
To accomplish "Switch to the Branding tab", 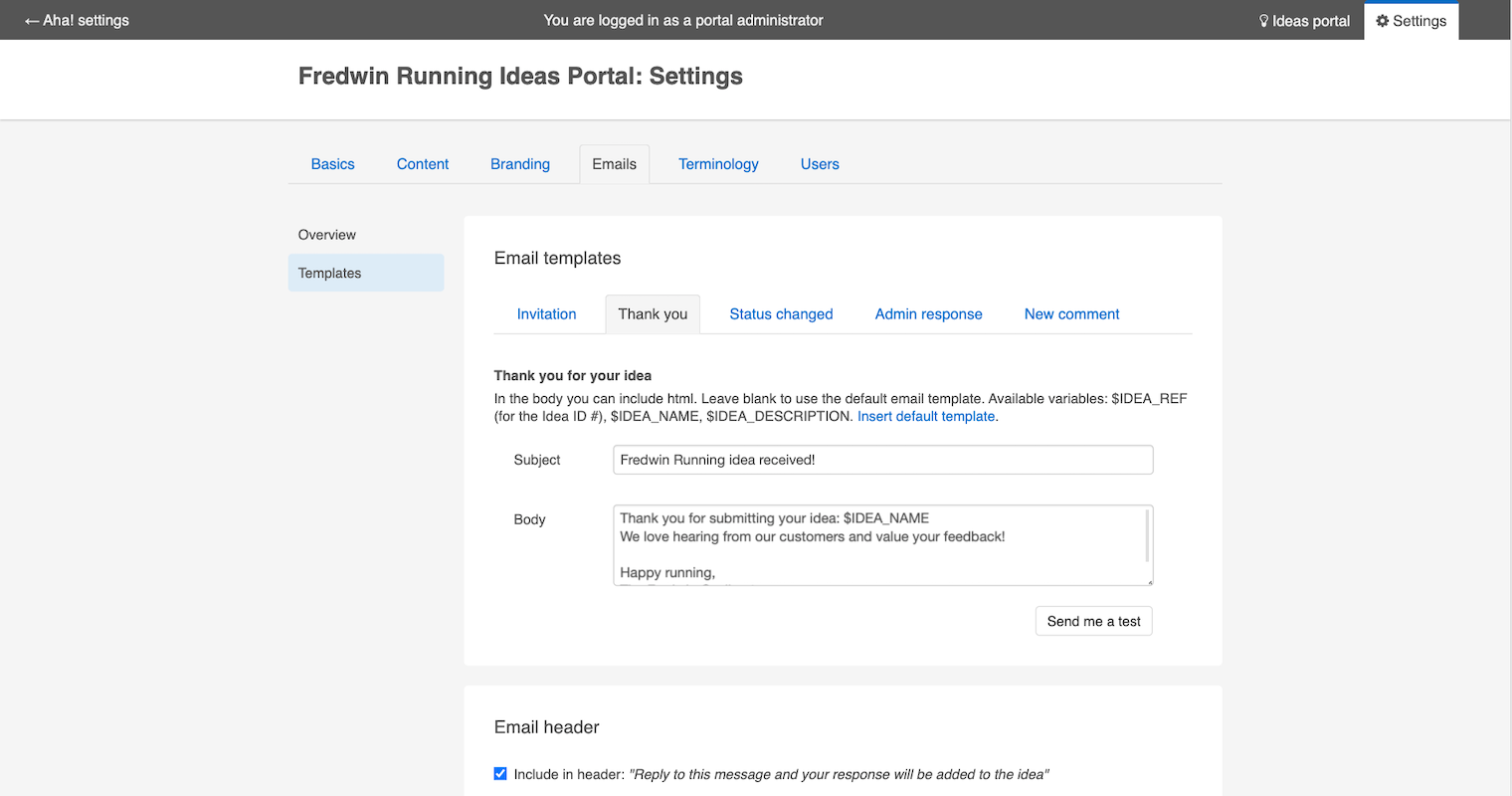I will tap(519, 163).
